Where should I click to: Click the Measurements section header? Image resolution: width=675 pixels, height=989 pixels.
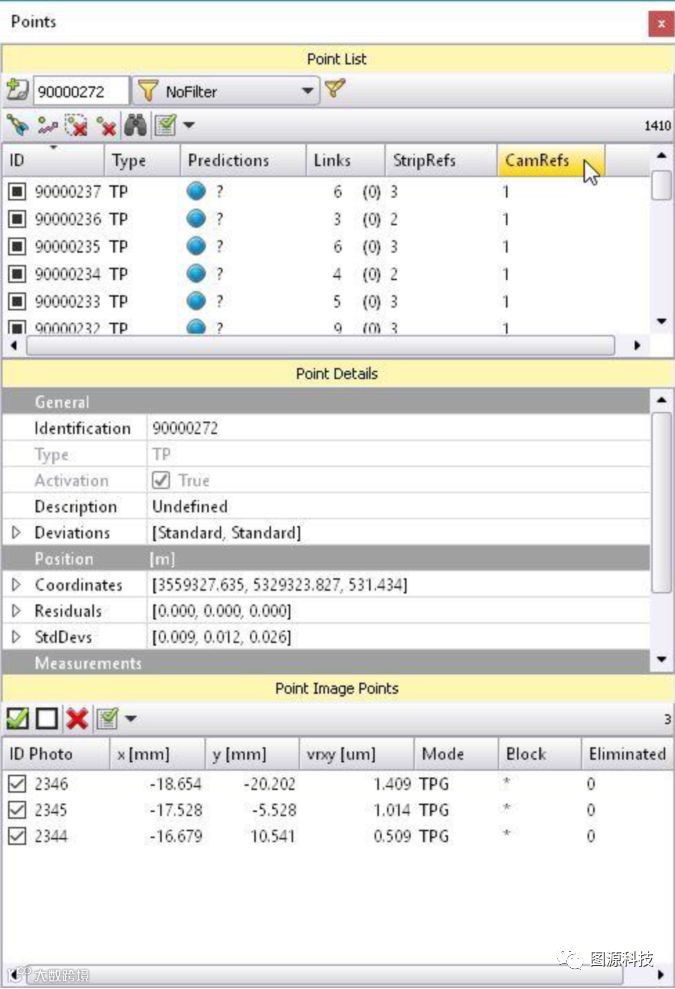coord(326,663)
